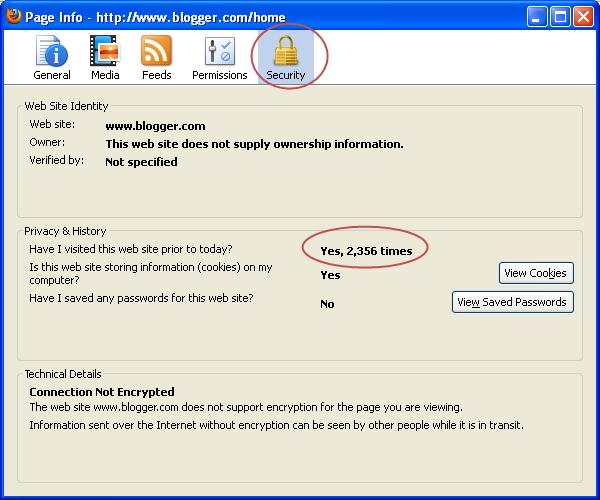Switch to the Media tab
The image size is (600, 500).
[x=105, y=57]
